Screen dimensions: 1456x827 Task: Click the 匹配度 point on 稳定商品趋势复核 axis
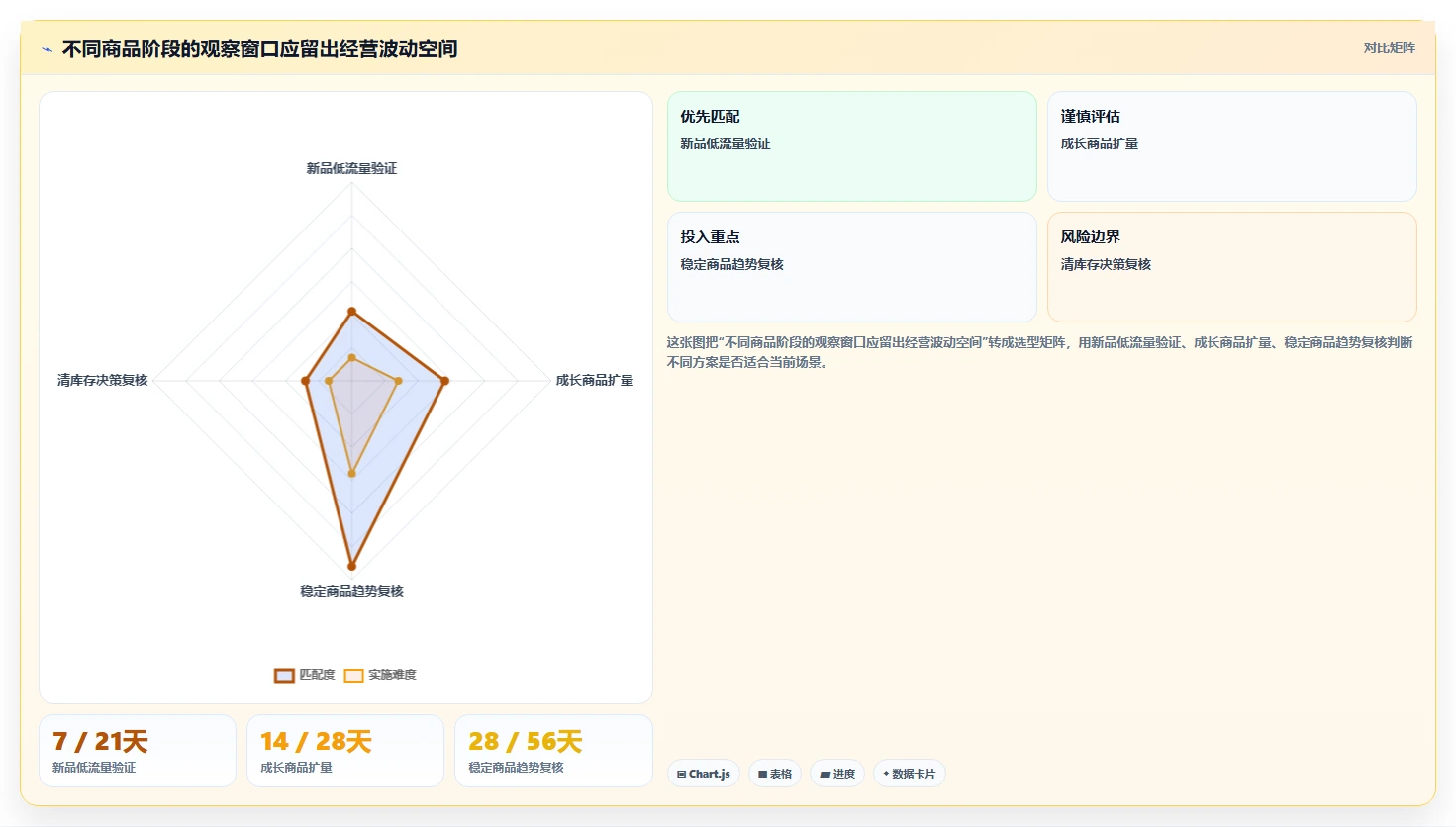[351, 567]
